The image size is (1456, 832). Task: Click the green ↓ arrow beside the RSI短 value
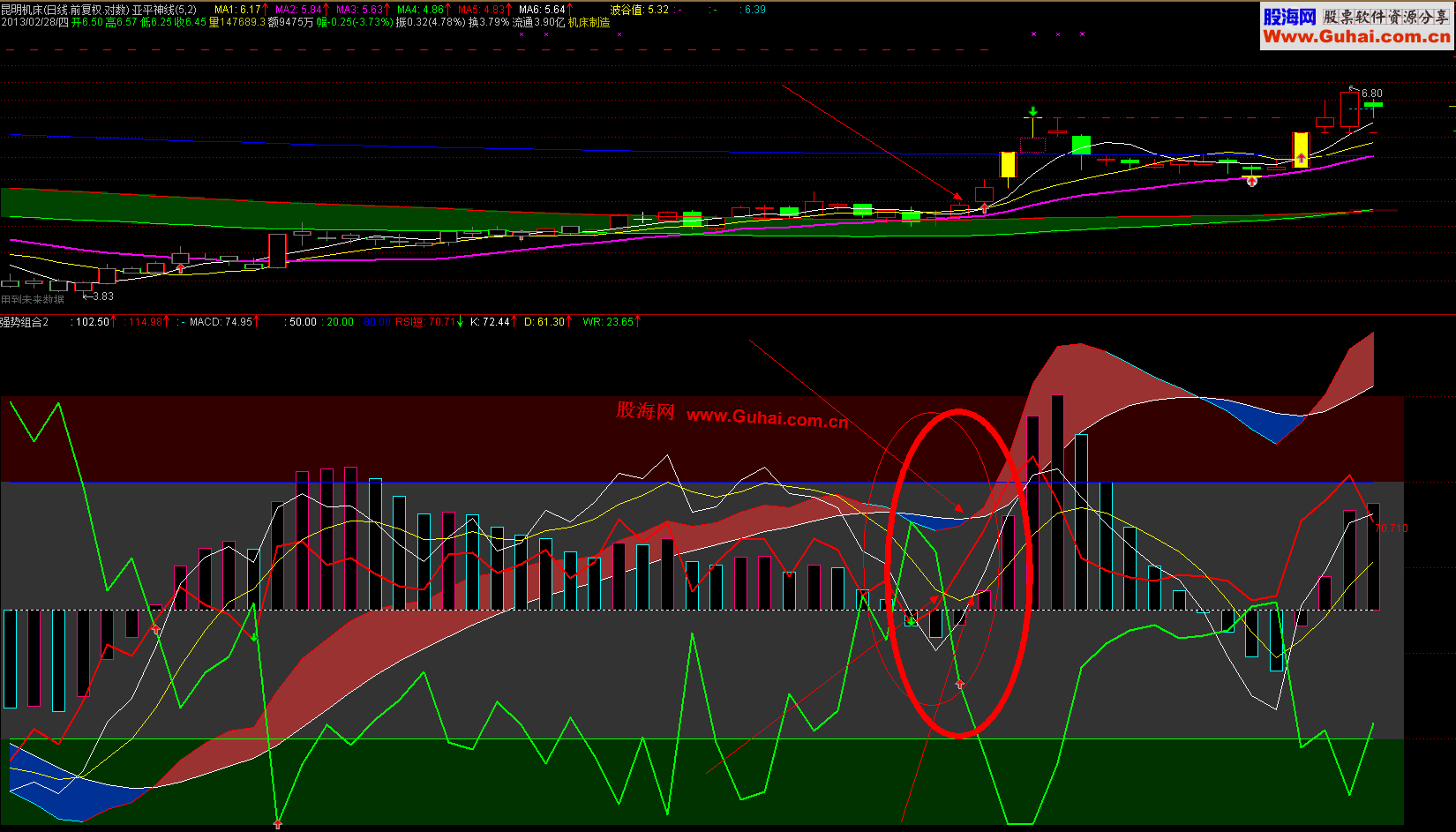(461, 322)
